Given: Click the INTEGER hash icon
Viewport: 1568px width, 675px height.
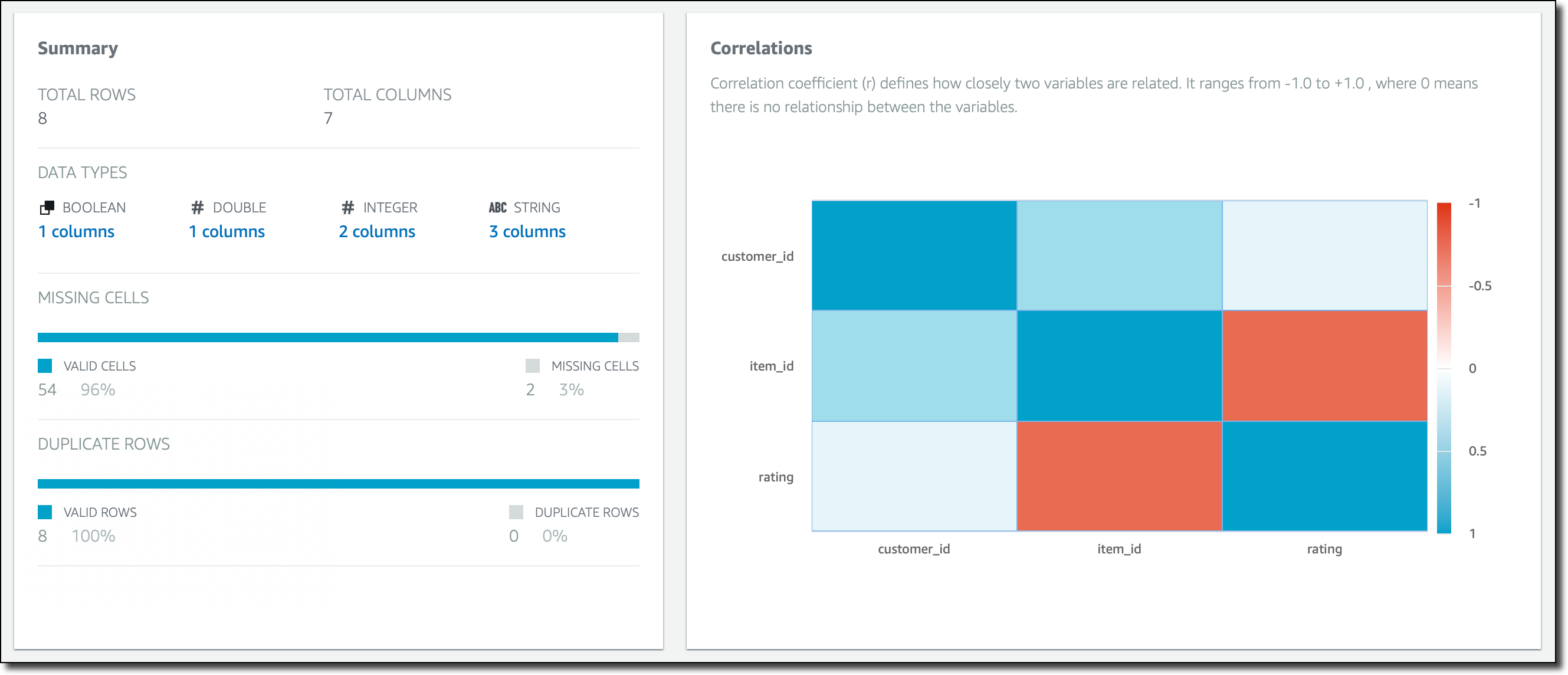Looking at the screenshot, I should click(347, 208).
